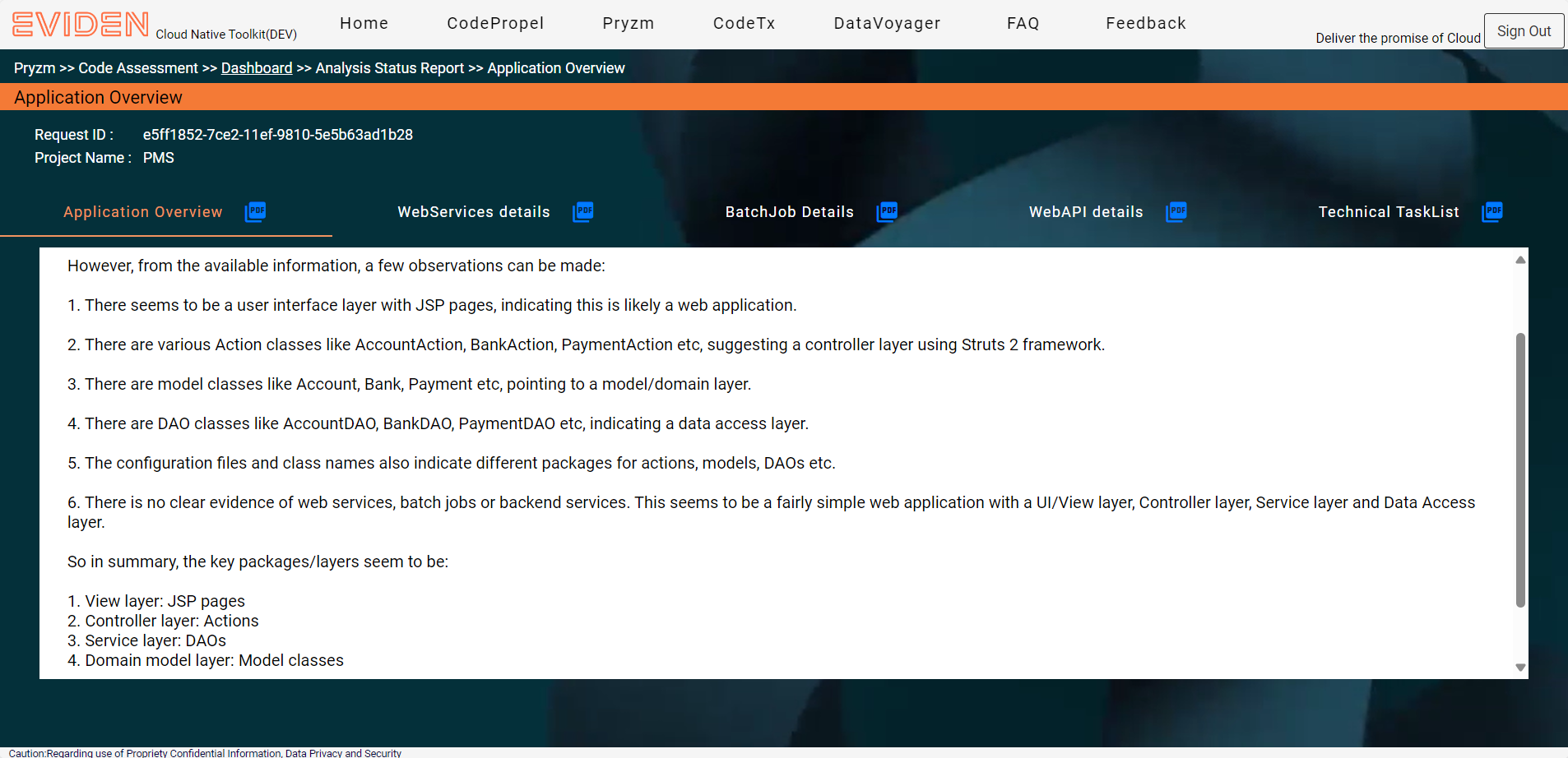Switch to the Application Overview tab
Viewport: 1568px width, 758px height.
click(143, 212)
